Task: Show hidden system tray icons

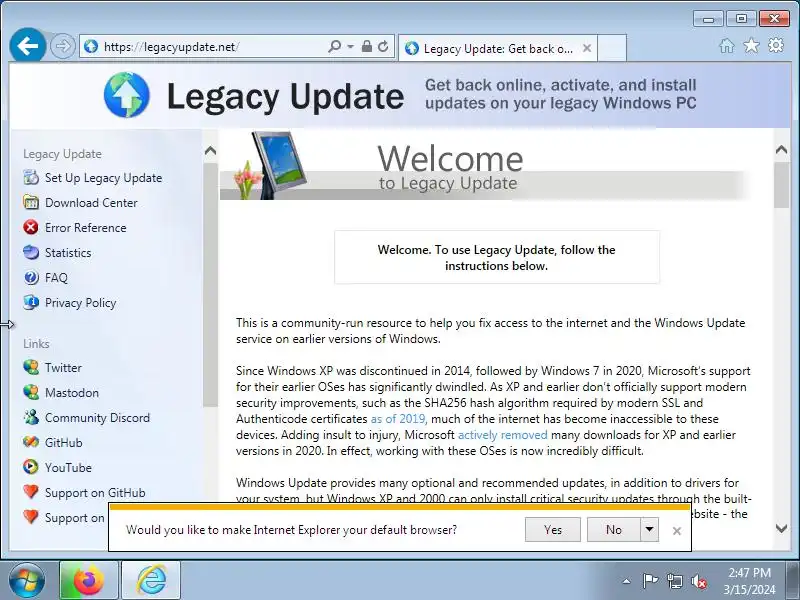Action: [x=627, y=581]
